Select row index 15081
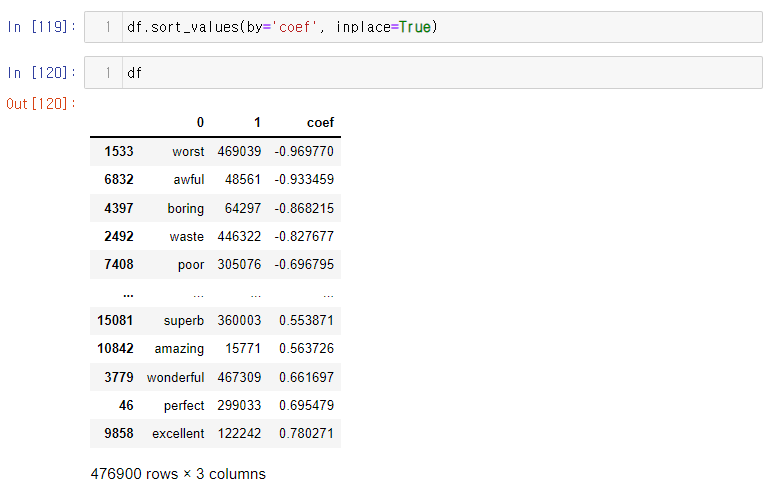Viewport: 771px width, 490px height. (x=115, y=320)
